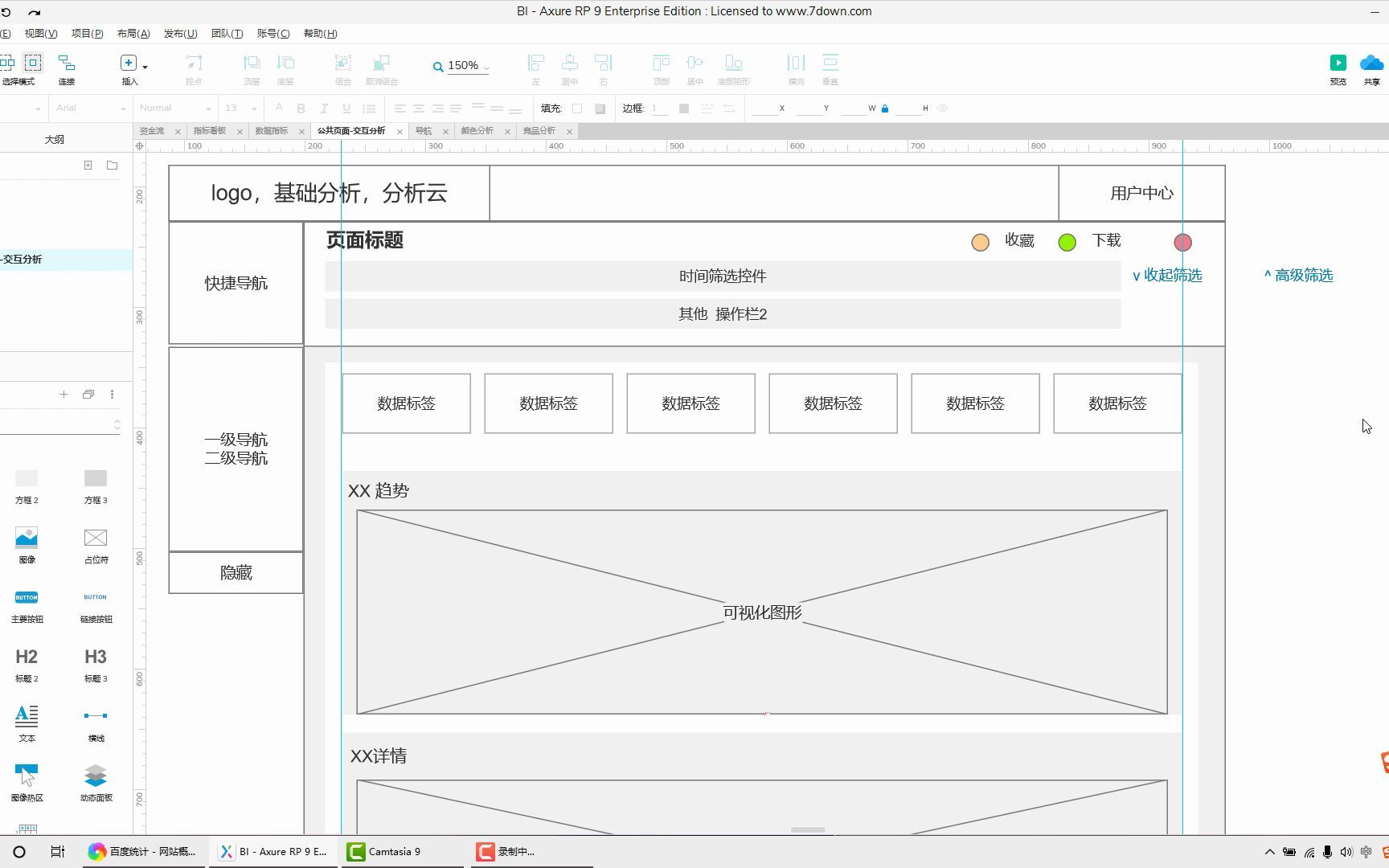Toggle Italic text formatting

pos(324,108)
